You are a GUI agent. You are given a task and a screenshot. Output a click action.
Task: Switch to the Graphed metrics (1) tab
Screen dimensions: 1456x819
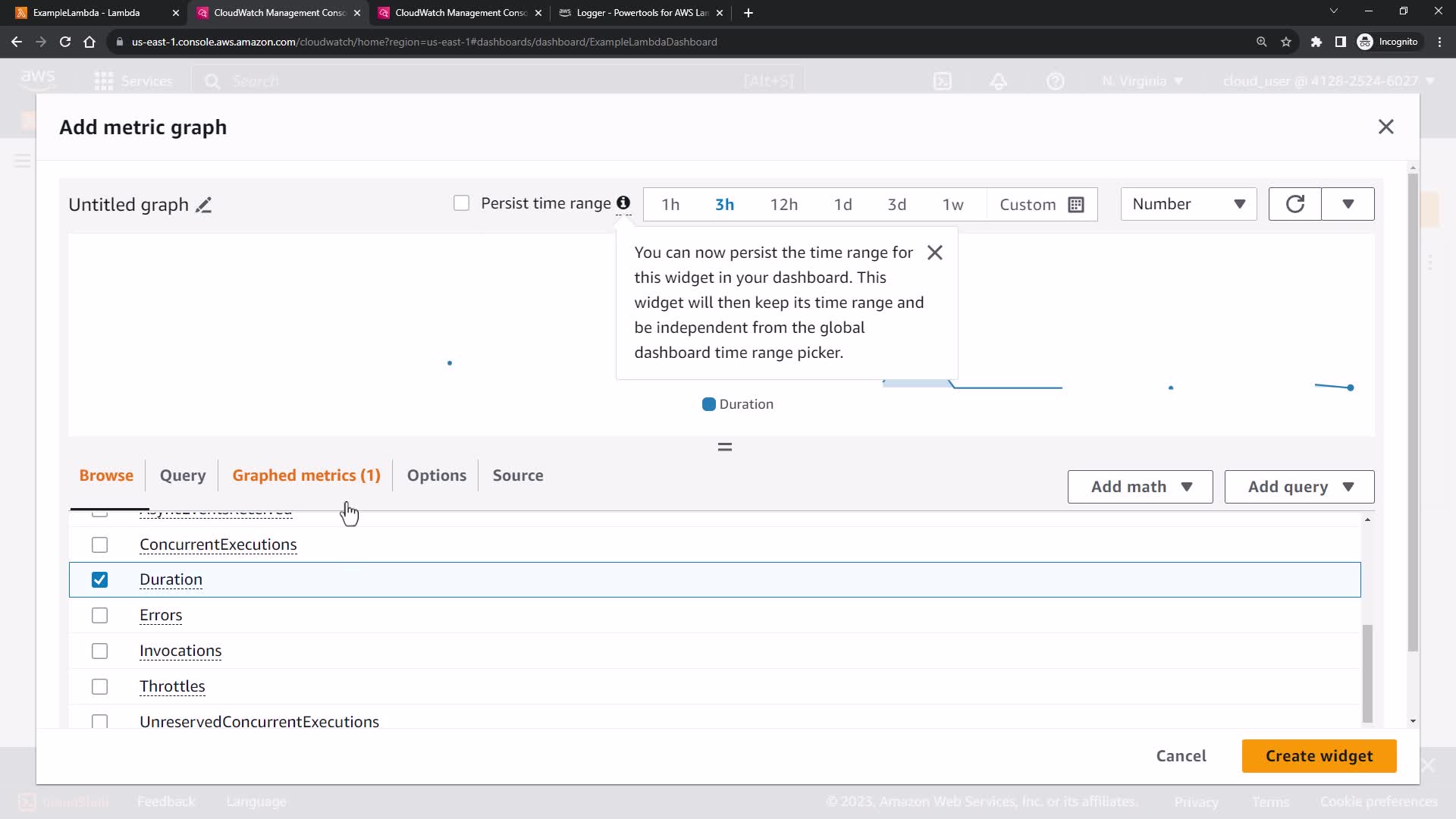(x=306, y=475)
